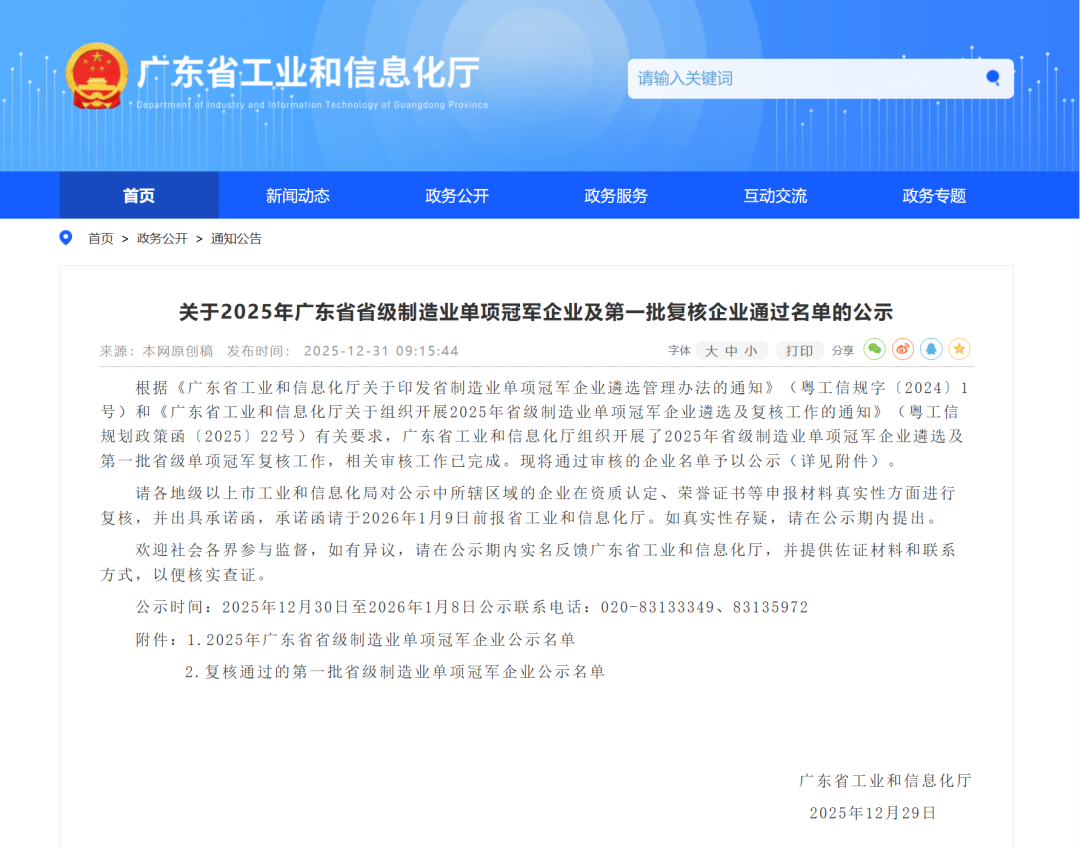This screenshot has height=848, width=1080.
Task: Click 通知公告 in the breadcrumb
Action: 236,239
